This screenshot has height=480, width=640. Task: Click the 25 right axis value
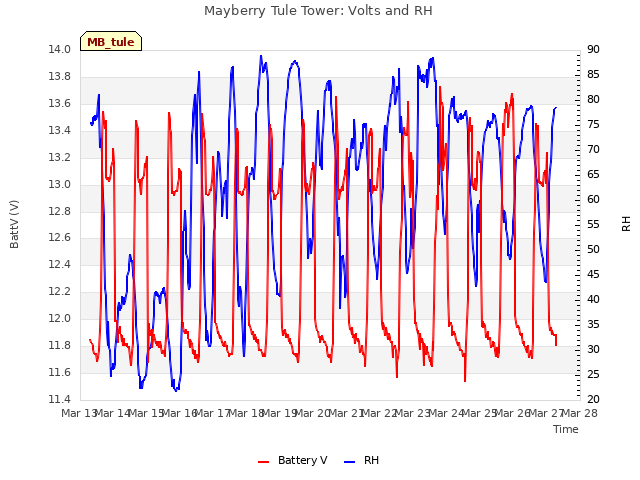pyautogui.click(x=593, y=374)
